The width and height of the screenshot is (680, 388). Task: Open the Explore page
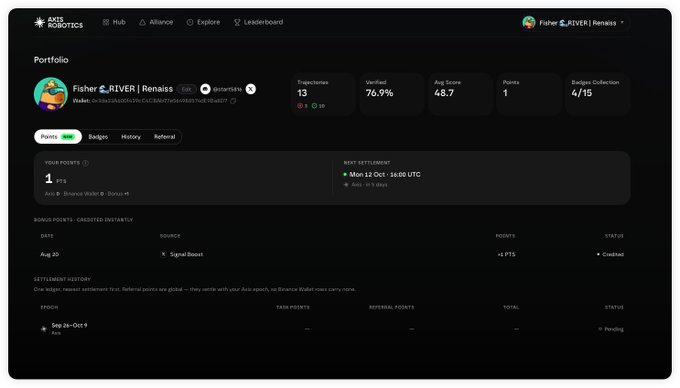203,22
